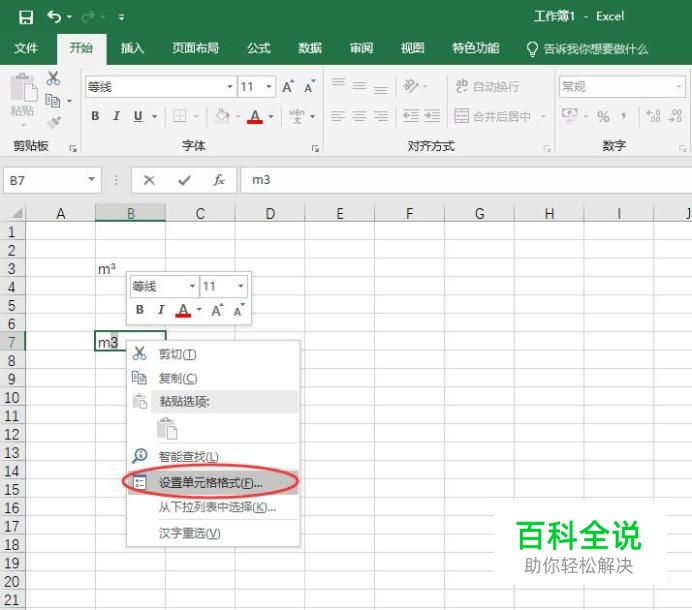692x610 pixels.
Task: Toggle Italic in floating mini toolbar
Action: [161, 310]
